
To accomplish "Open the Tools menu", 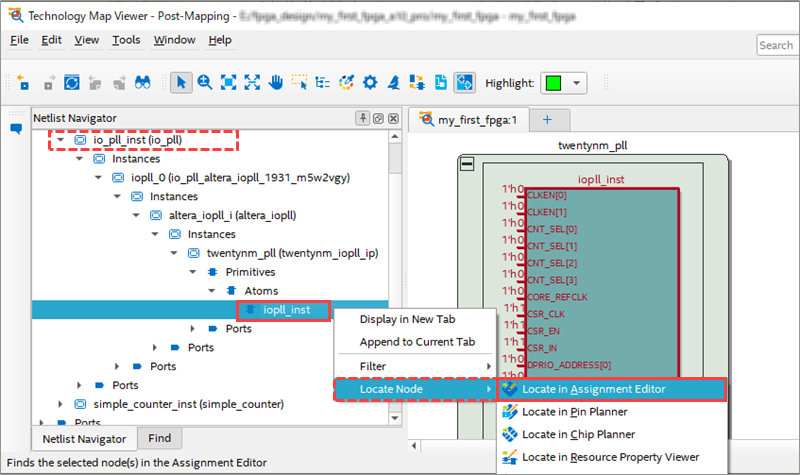I will point(126,40).
